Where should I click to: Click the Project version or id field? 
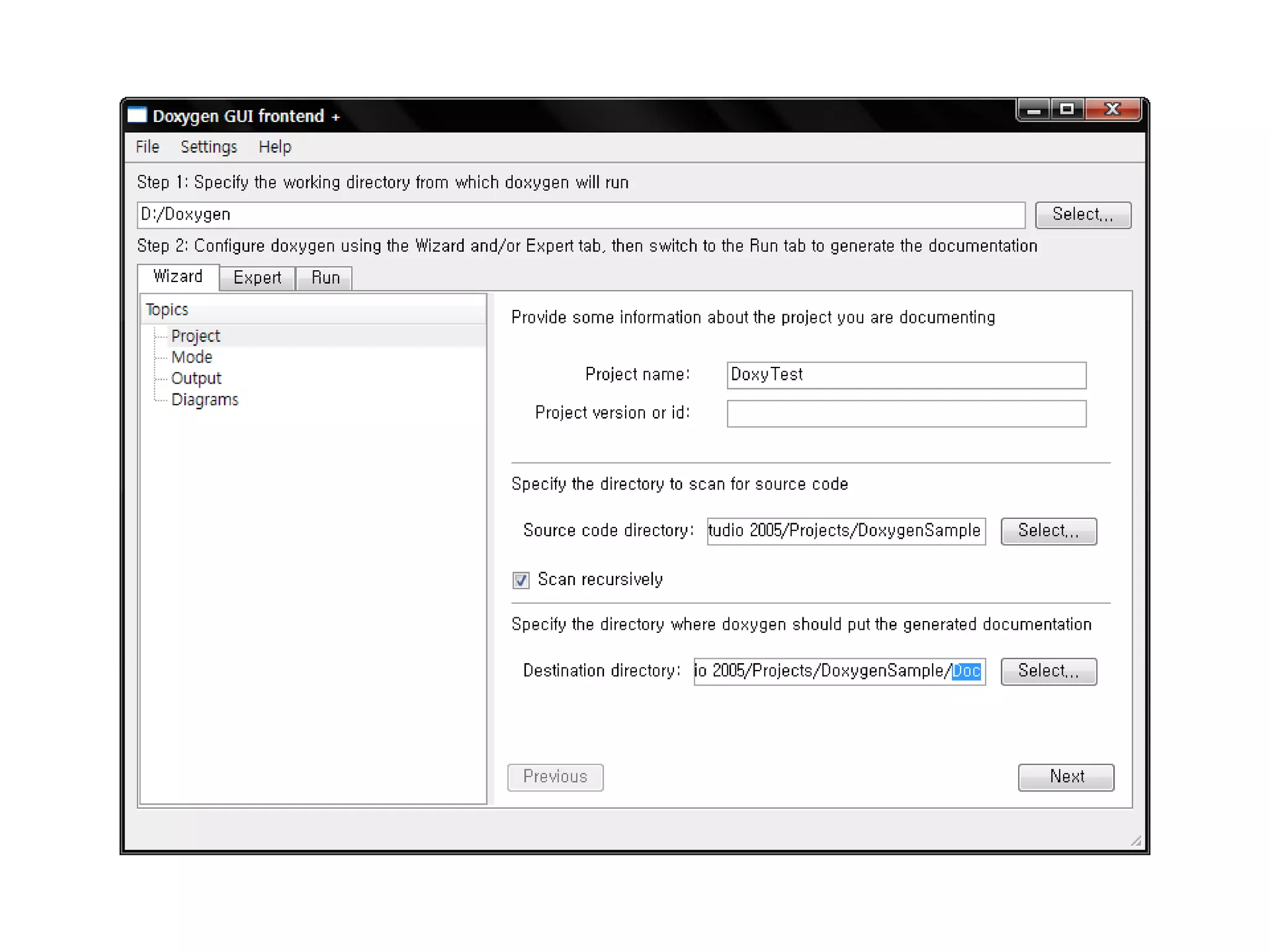point(906,413)
